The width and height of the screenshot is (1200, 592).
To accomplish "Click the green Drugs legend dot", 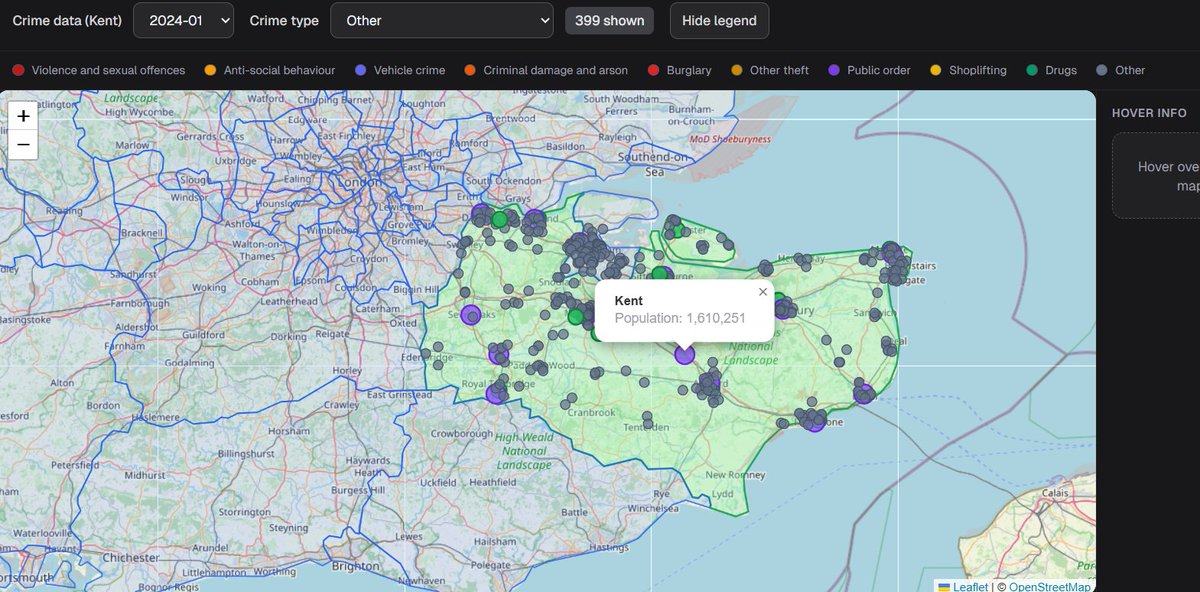I will click(x=1031, y=70).
